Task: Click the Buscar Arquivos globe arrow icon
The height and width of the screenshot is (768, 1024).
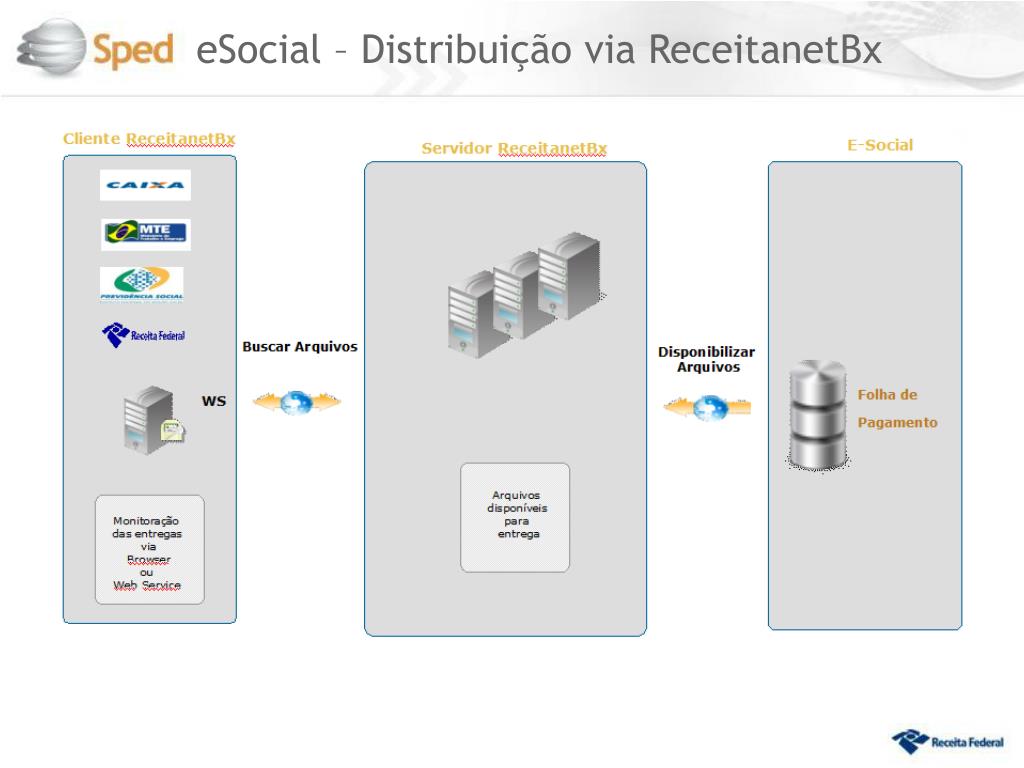Action: (297, 402)
